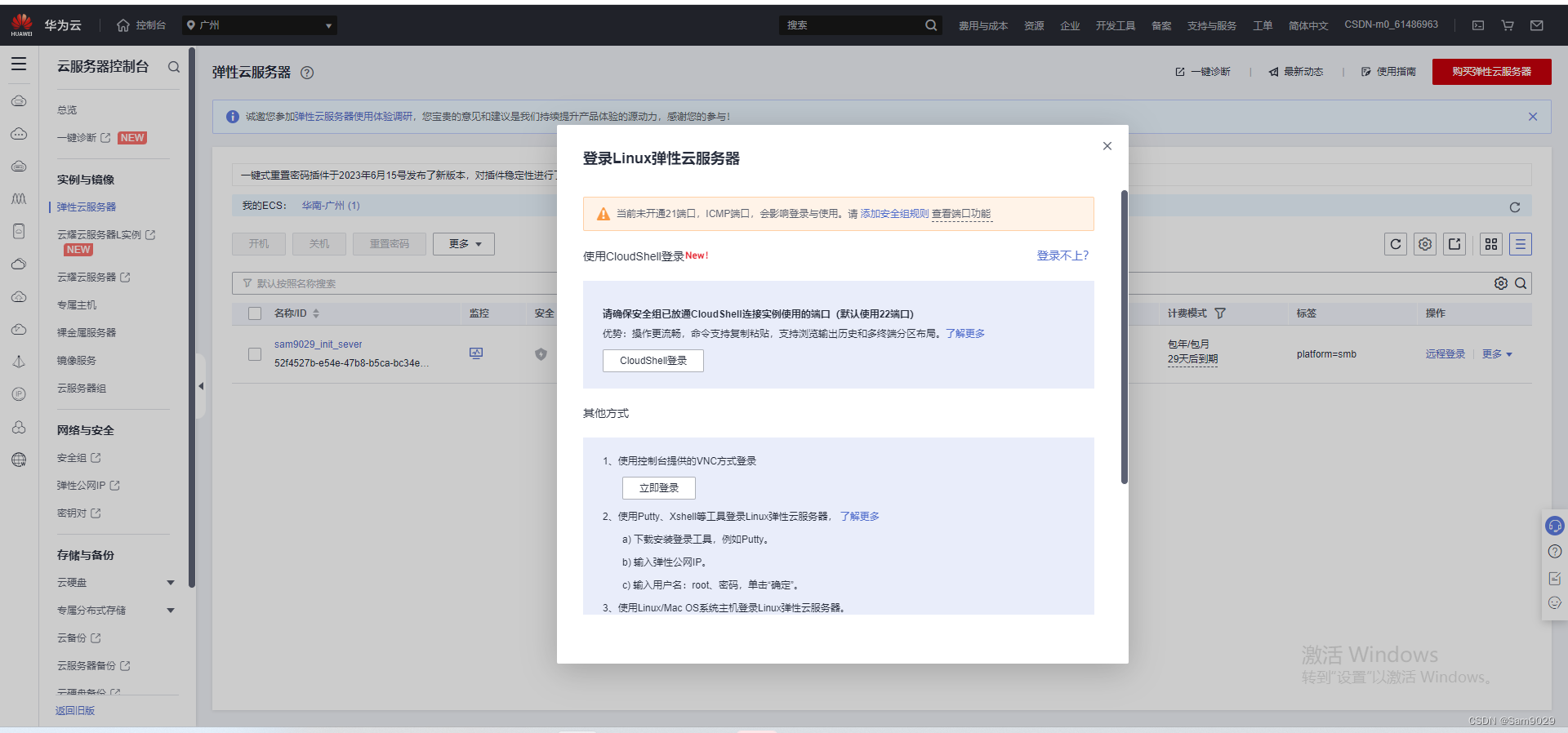Refresh the 我的ECS region bar
This screenshot has width=1568, height=733.
click(x=1515, y=207)
